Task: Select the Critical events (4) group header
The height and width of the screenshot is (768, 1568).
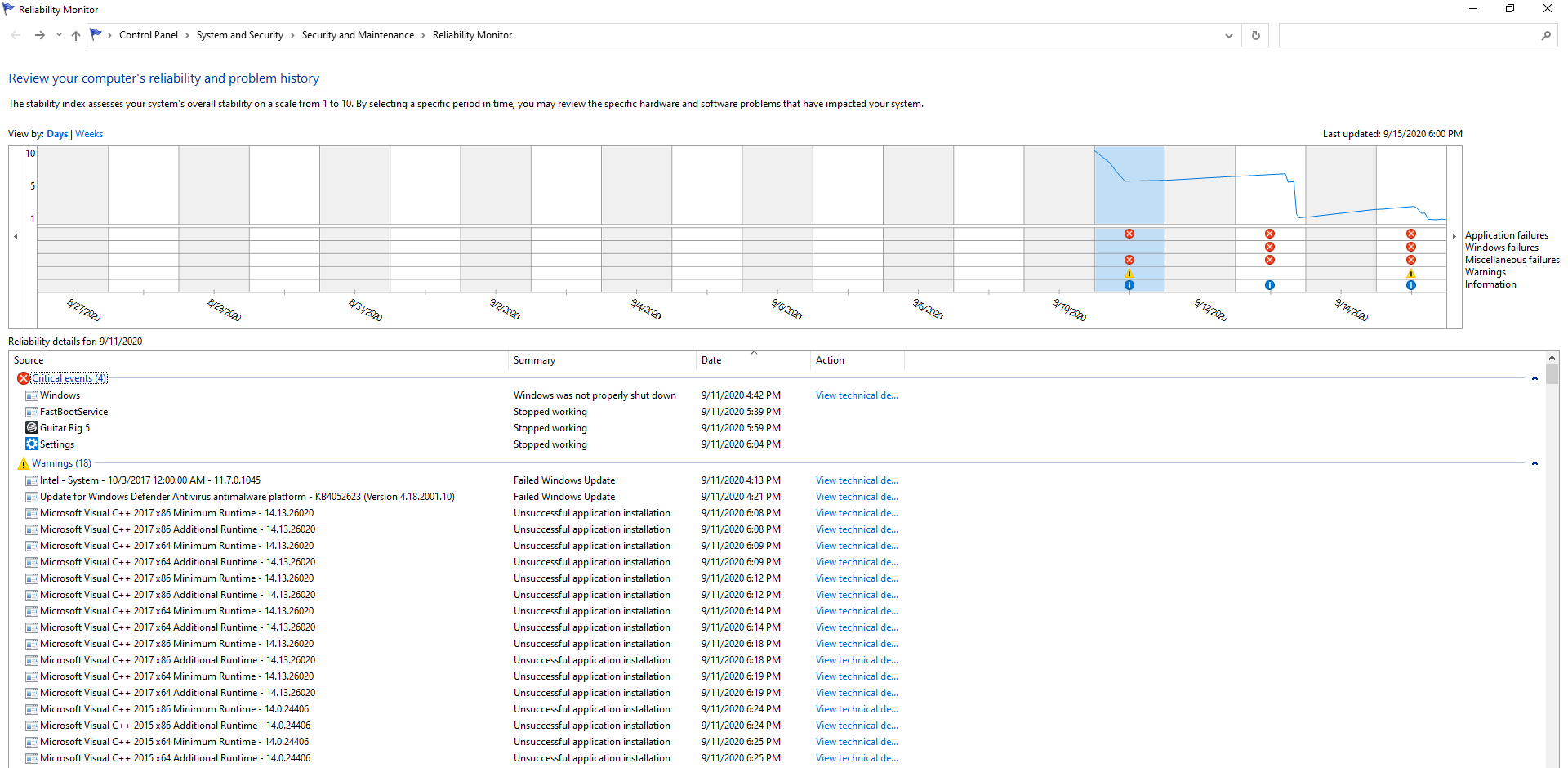Action: [69, 378]
